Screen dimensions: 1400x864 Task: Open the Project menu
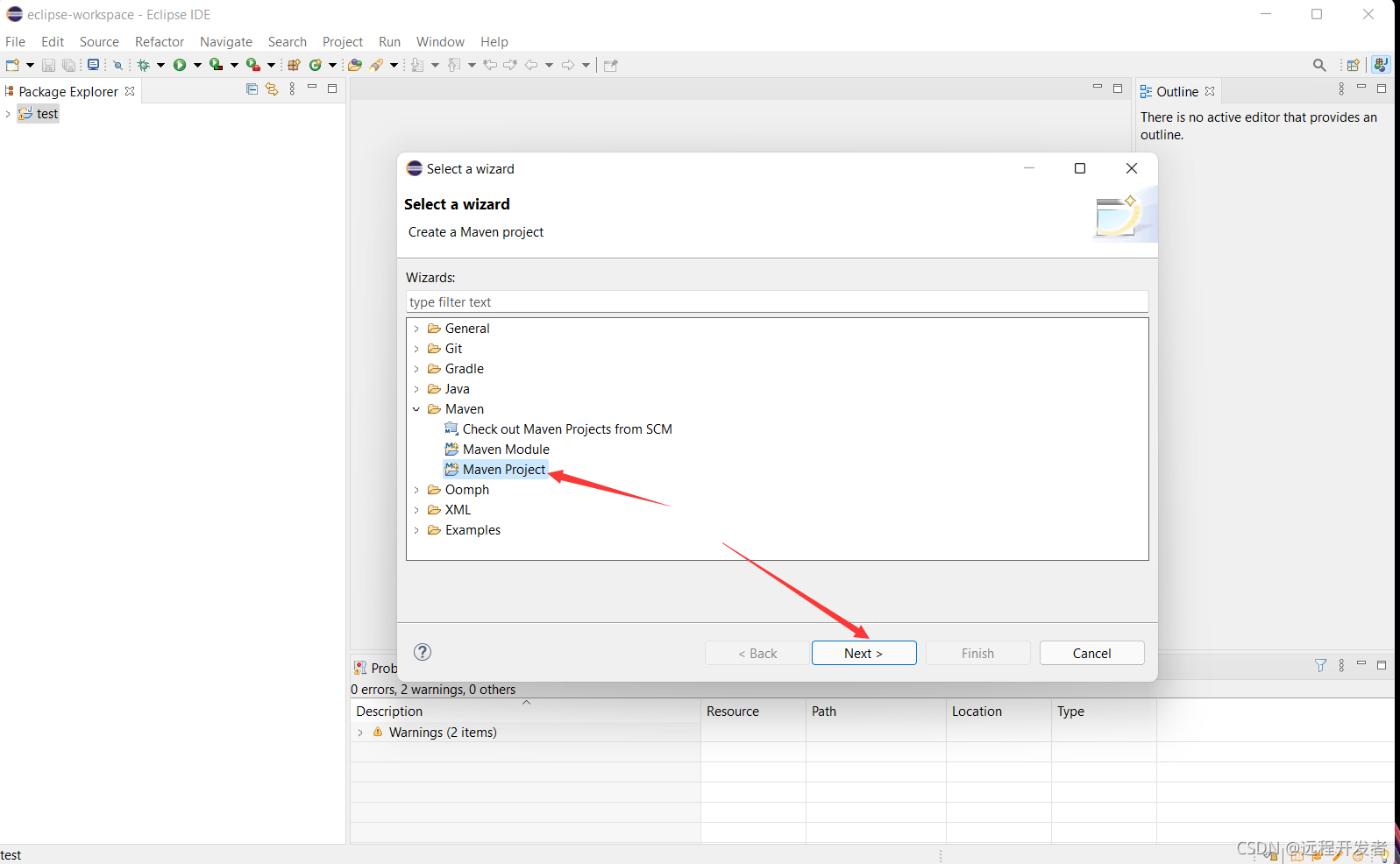pos(343,41)
